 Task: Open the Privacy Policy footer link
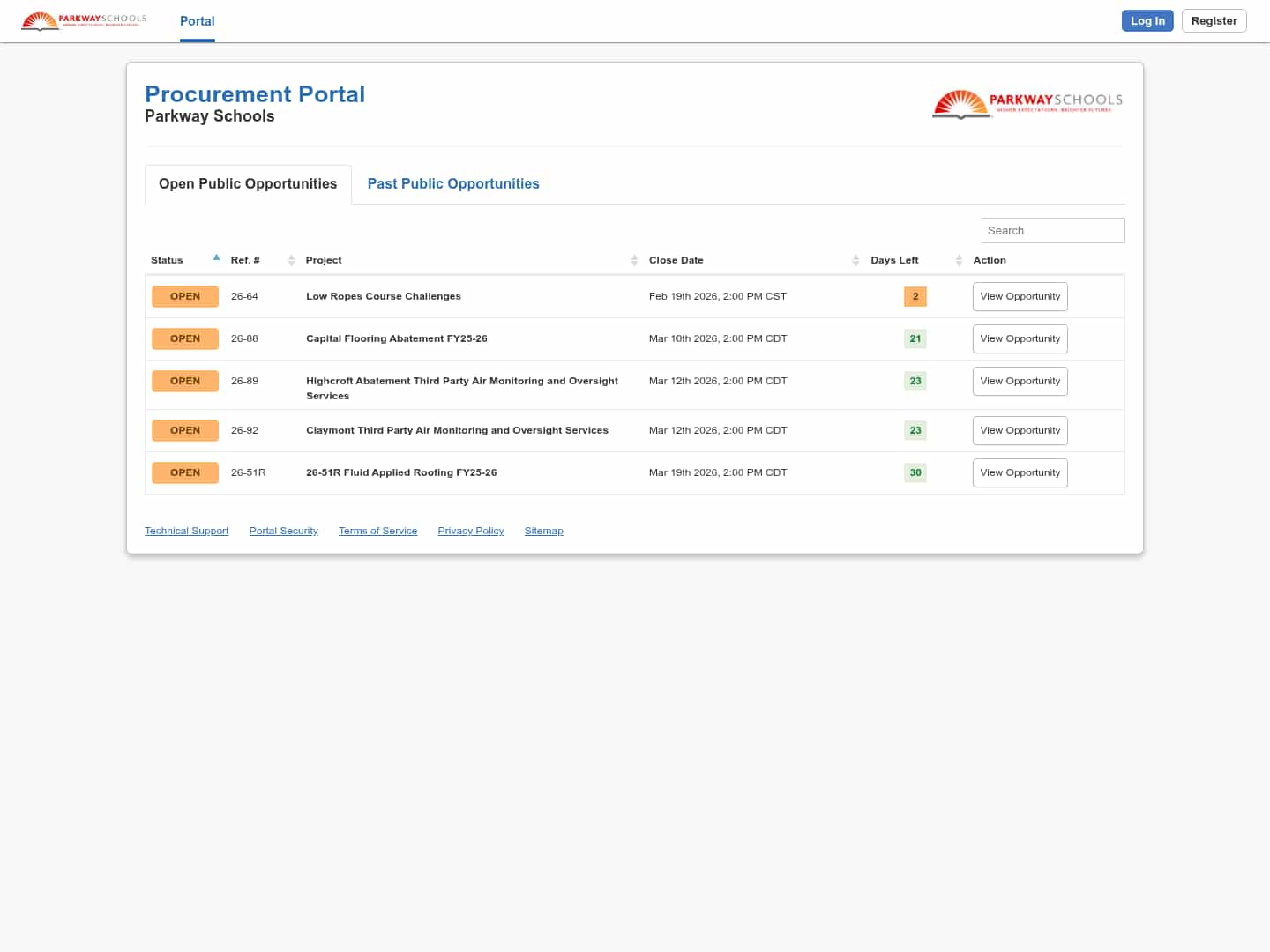[x=471, y=531]
